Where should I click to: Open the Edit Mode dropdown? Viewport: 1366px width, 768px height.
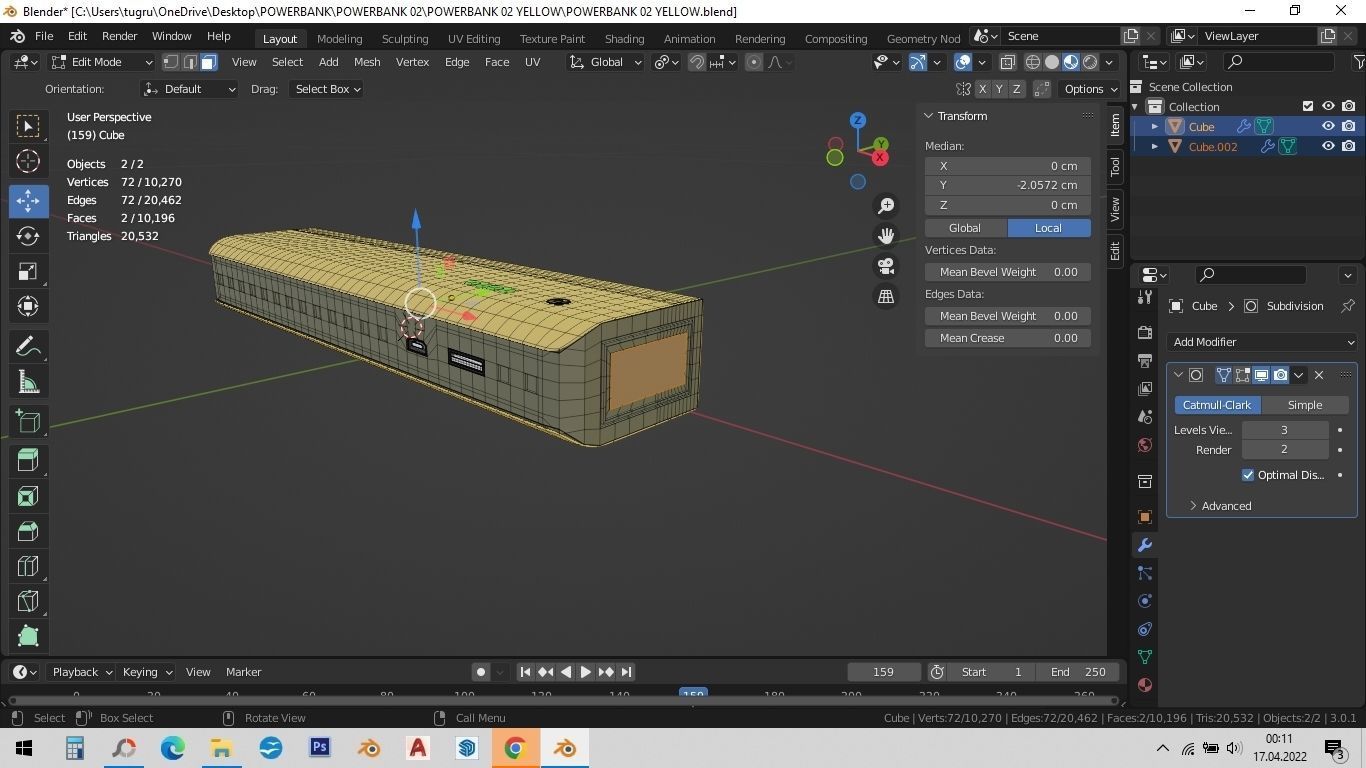102,62
